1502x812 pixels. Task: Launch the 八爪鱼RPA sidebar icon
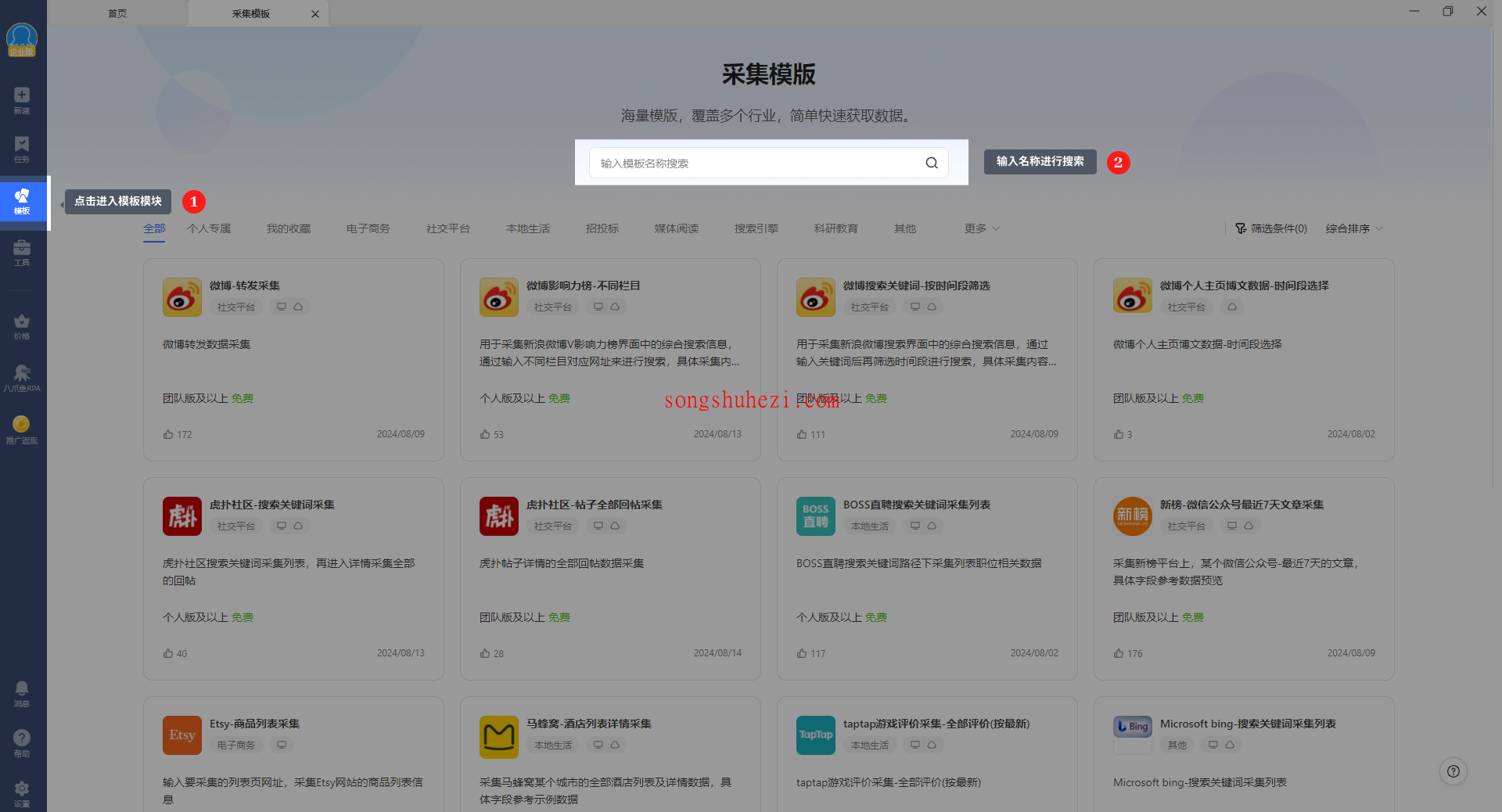point(22,379)
